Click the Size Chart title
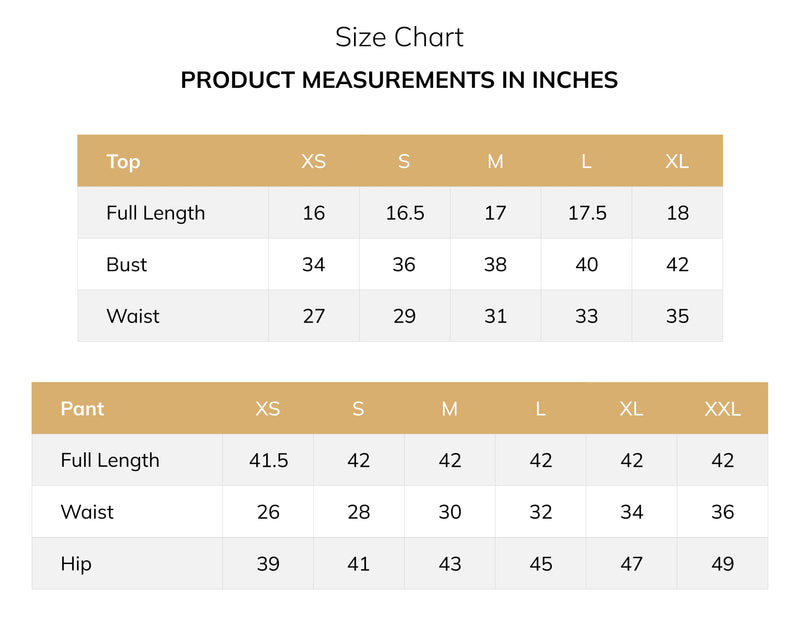 [399, 37]
